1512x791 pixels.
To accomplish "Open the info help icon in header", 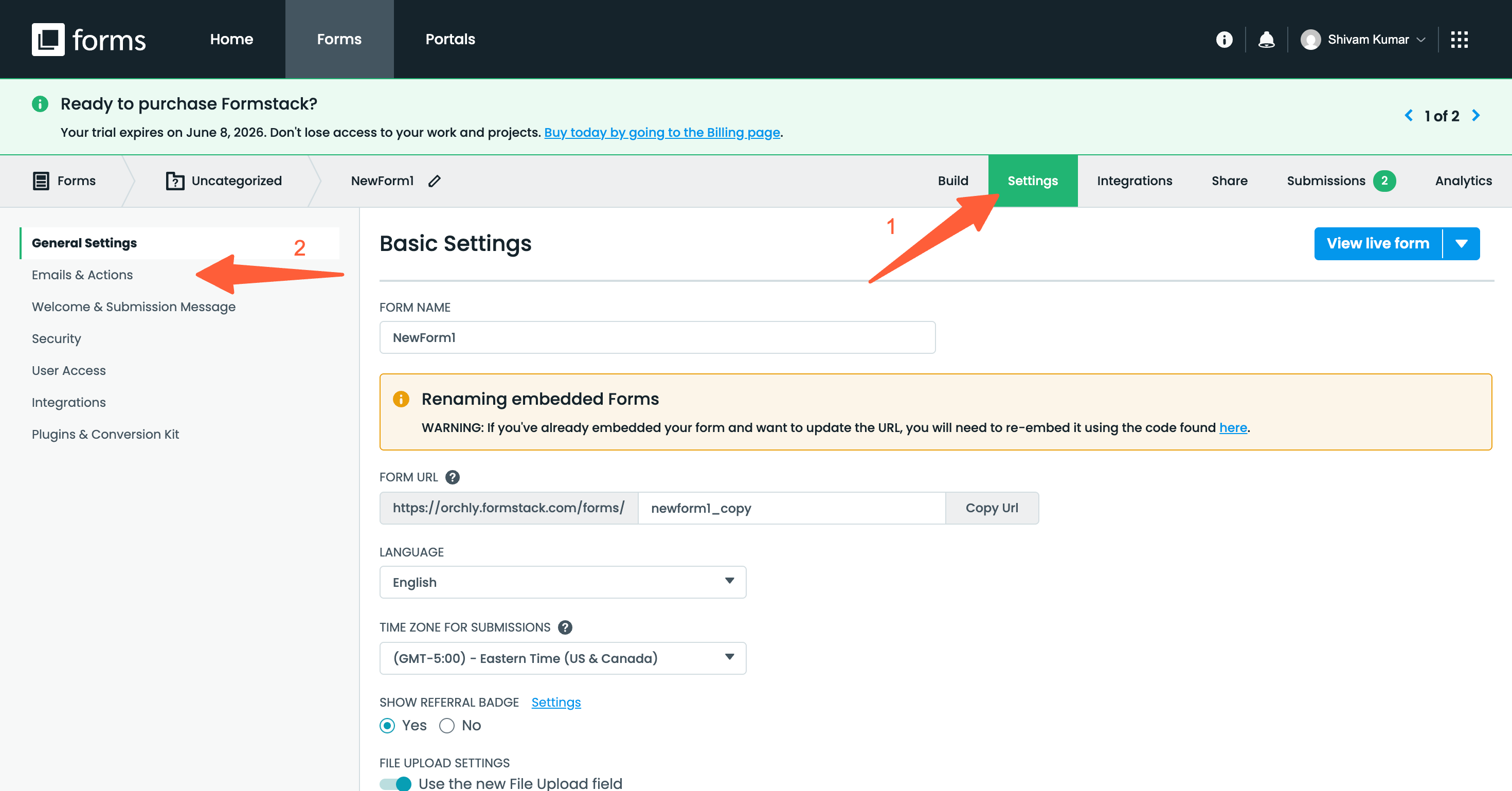I will [1224, 39].
